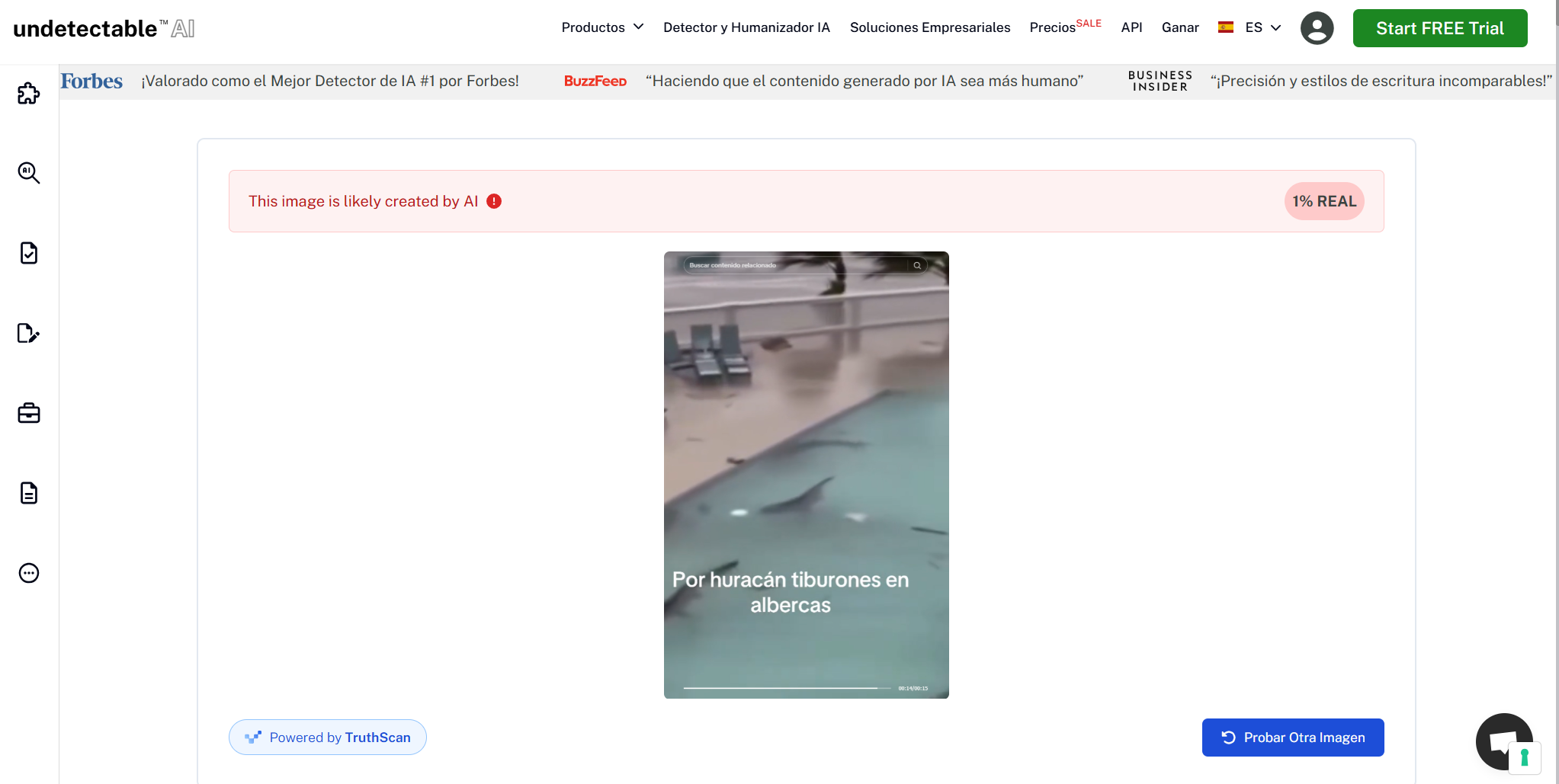Viewport: 1559px width, 784px height.
Task: Click the more options ellipsis sidebar icon
Action: [x=28, y=573]
